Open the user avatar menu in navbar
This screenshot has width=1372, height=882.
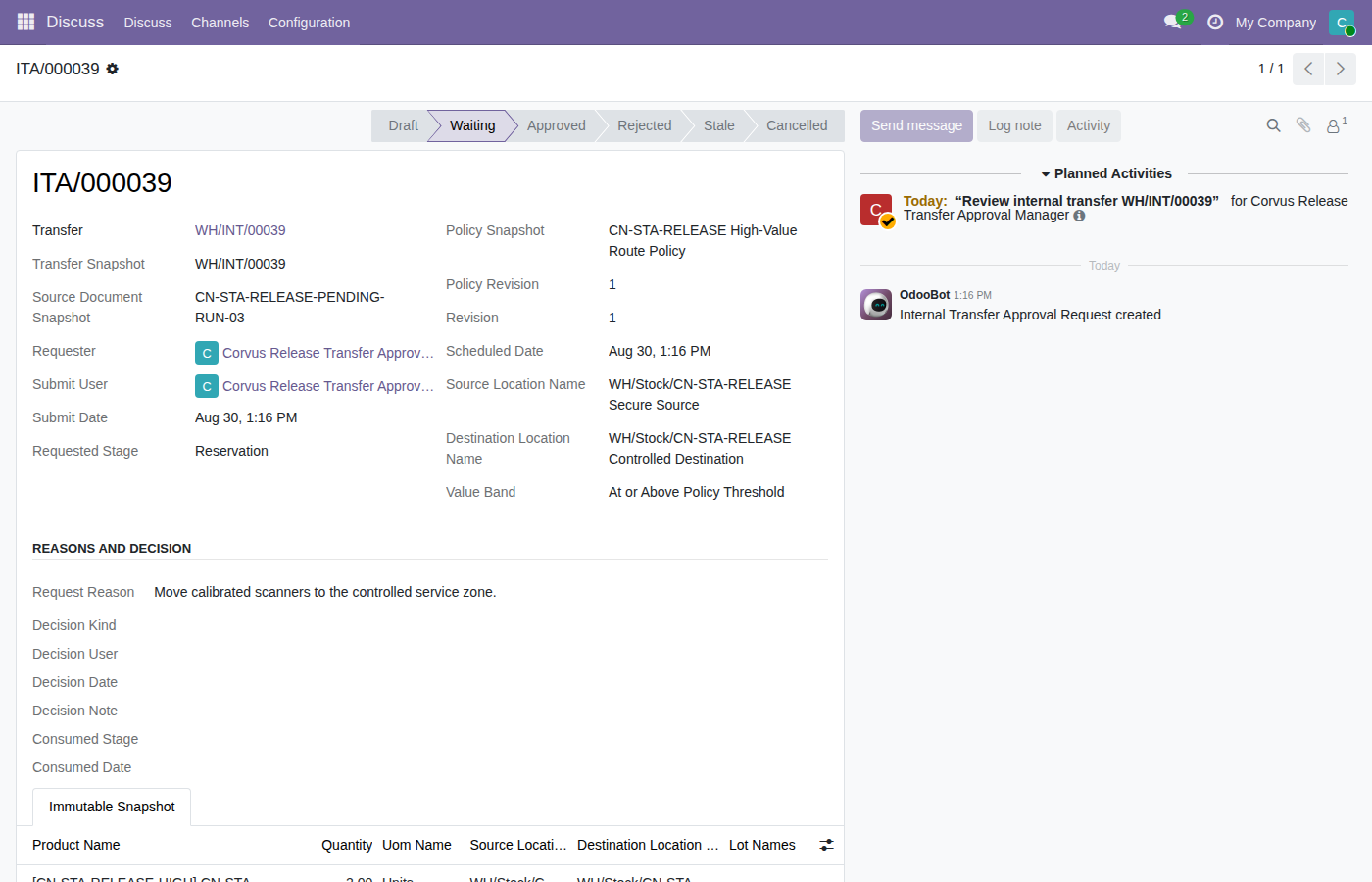coord(1342,23)
